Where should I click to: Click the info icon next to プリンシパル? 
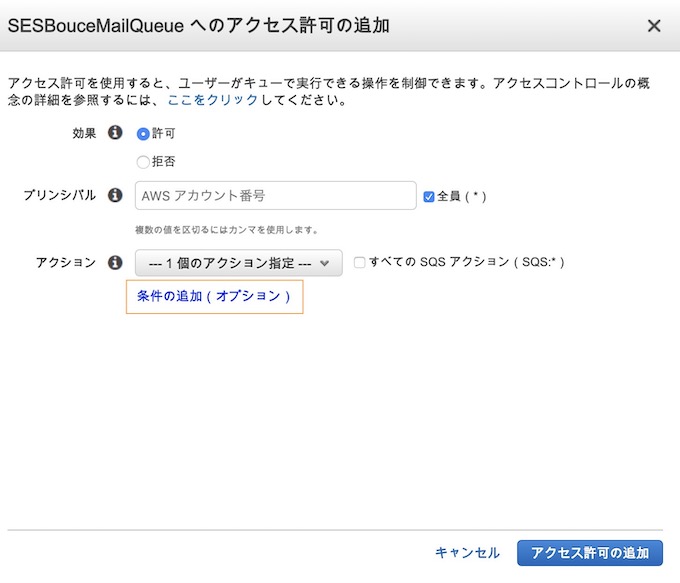(x=115, y=195)
